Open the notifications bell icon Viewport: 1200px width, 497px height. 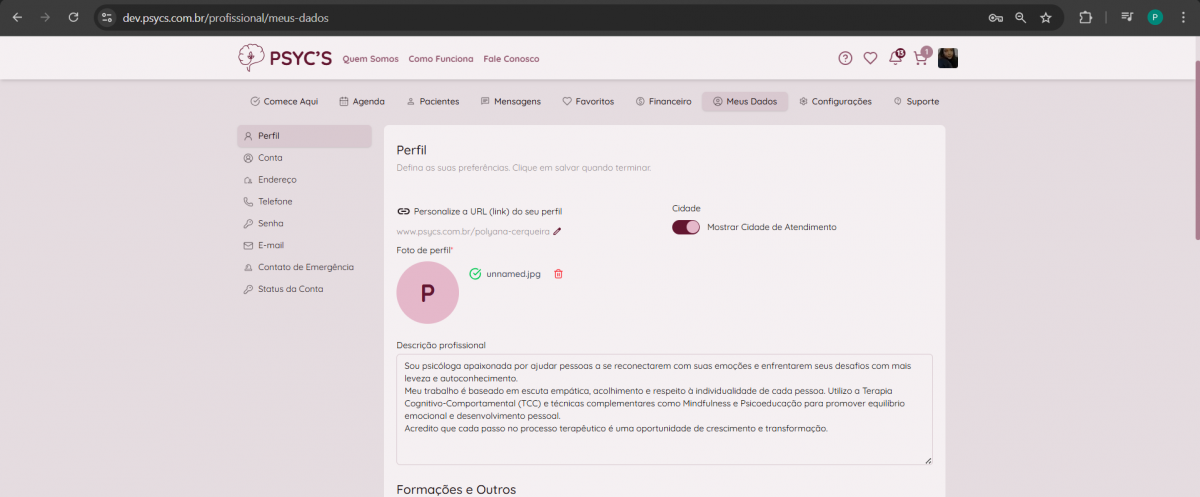pos(895,58)
